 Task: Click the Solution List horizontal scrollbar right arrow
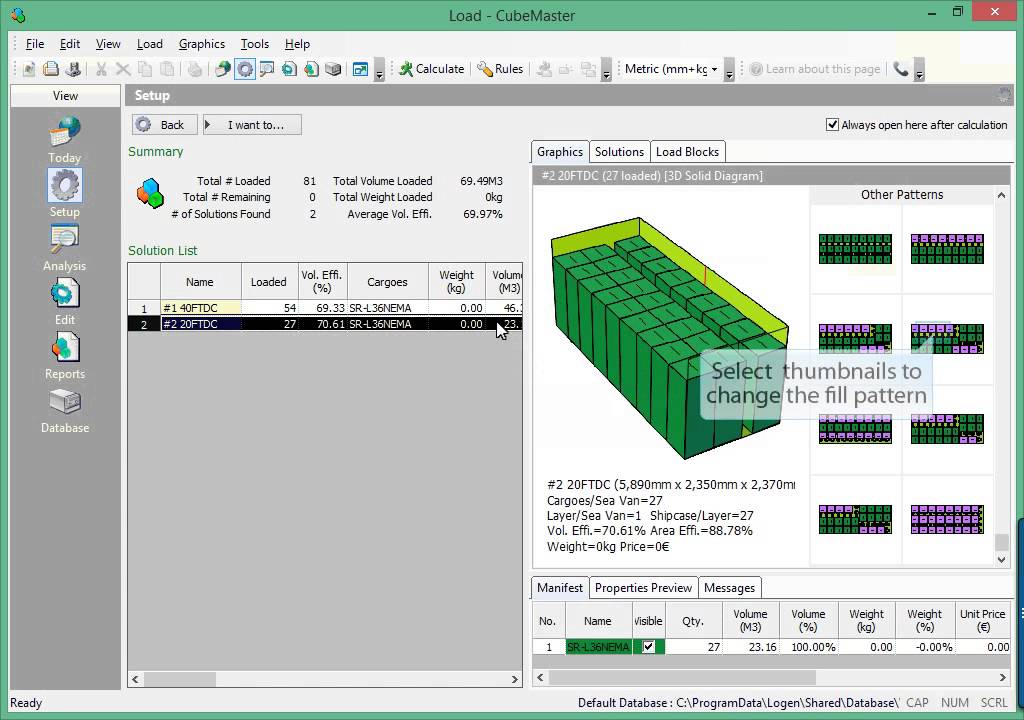[515, 679]
